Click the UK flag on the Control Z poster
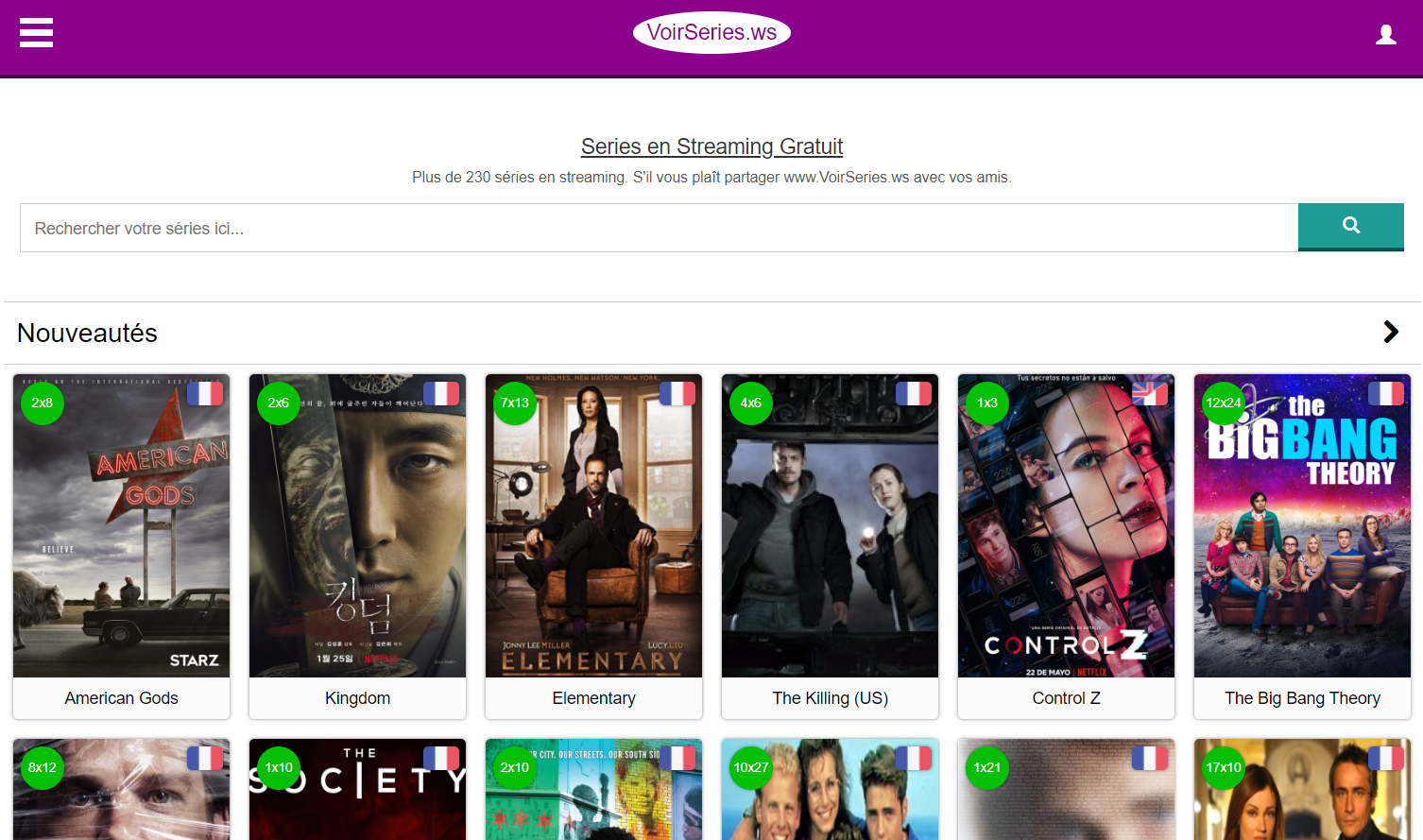Viewport: 1423px width, 840px height. [x=1150, y=393]
